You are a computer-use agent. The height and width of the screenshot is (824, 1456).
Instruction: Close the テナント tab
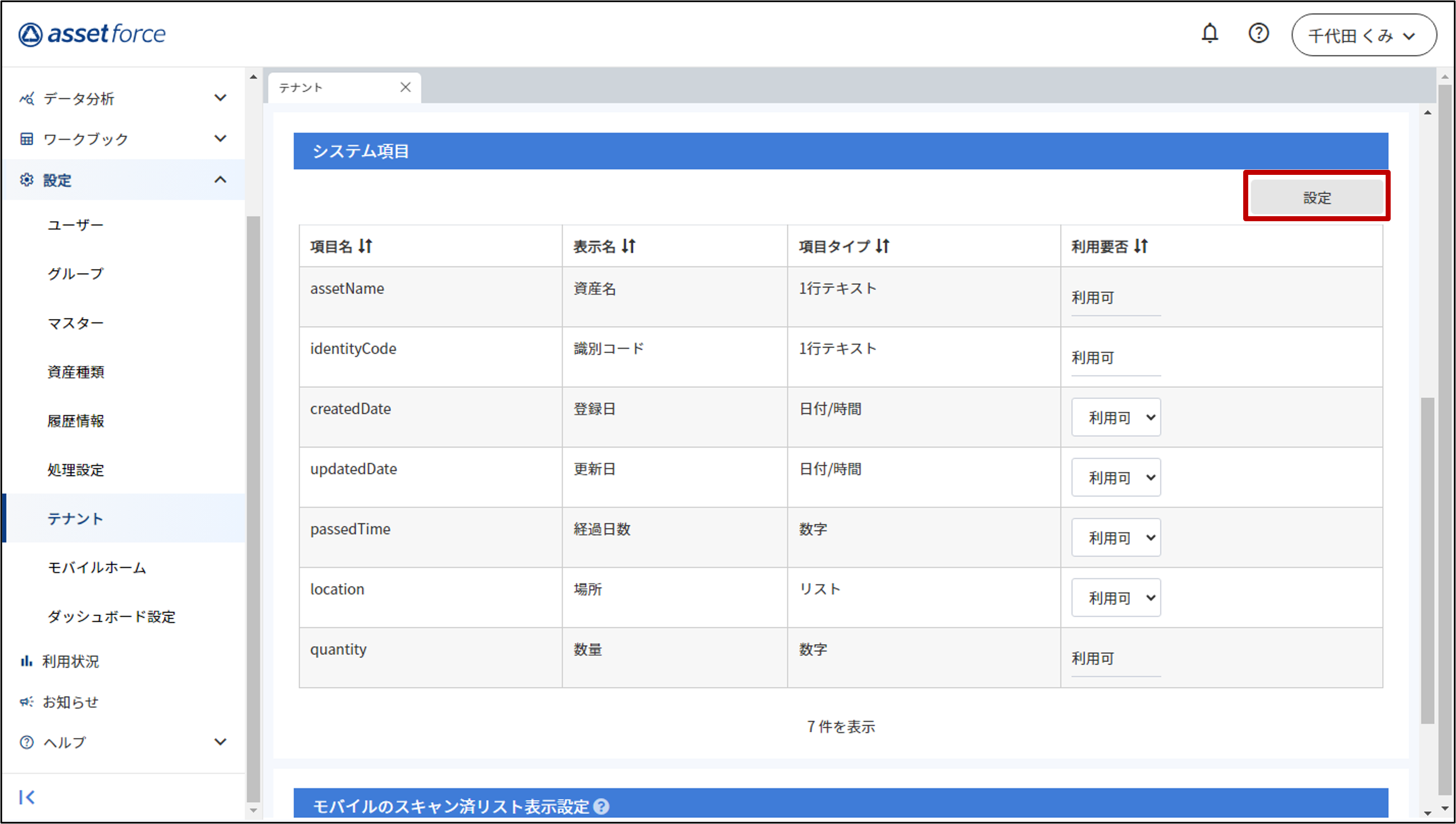405,87
